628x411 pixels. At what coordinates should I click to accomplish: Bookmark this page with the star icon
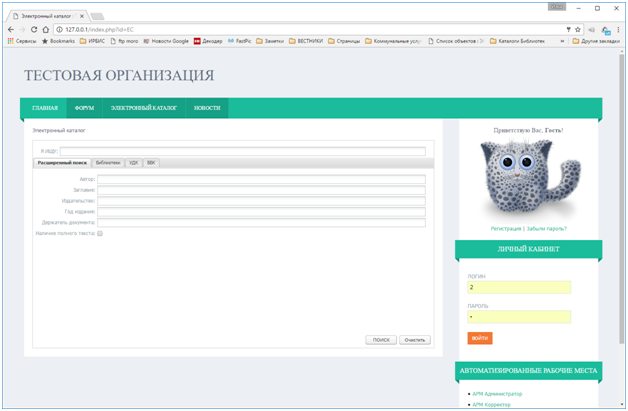pyautogui.click(x=578, y=29)
